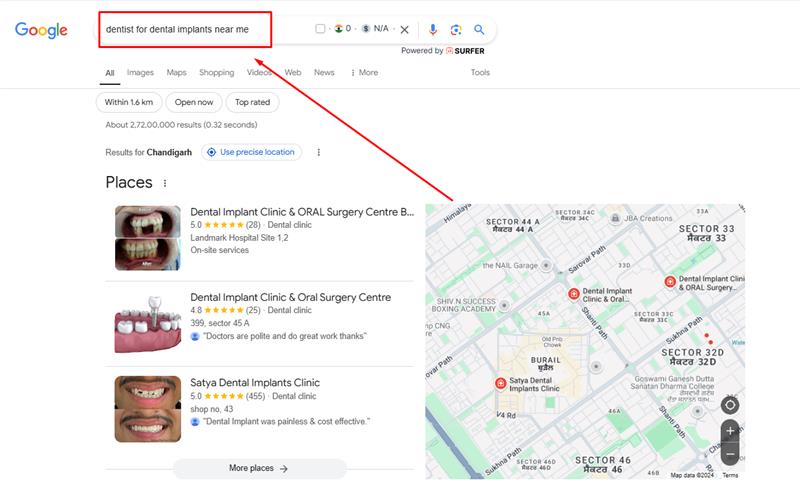Tick the Surfer checkbox in search bar
This screenshot has width=800, height=483.
pyautogui.click(x=320, y=29)
